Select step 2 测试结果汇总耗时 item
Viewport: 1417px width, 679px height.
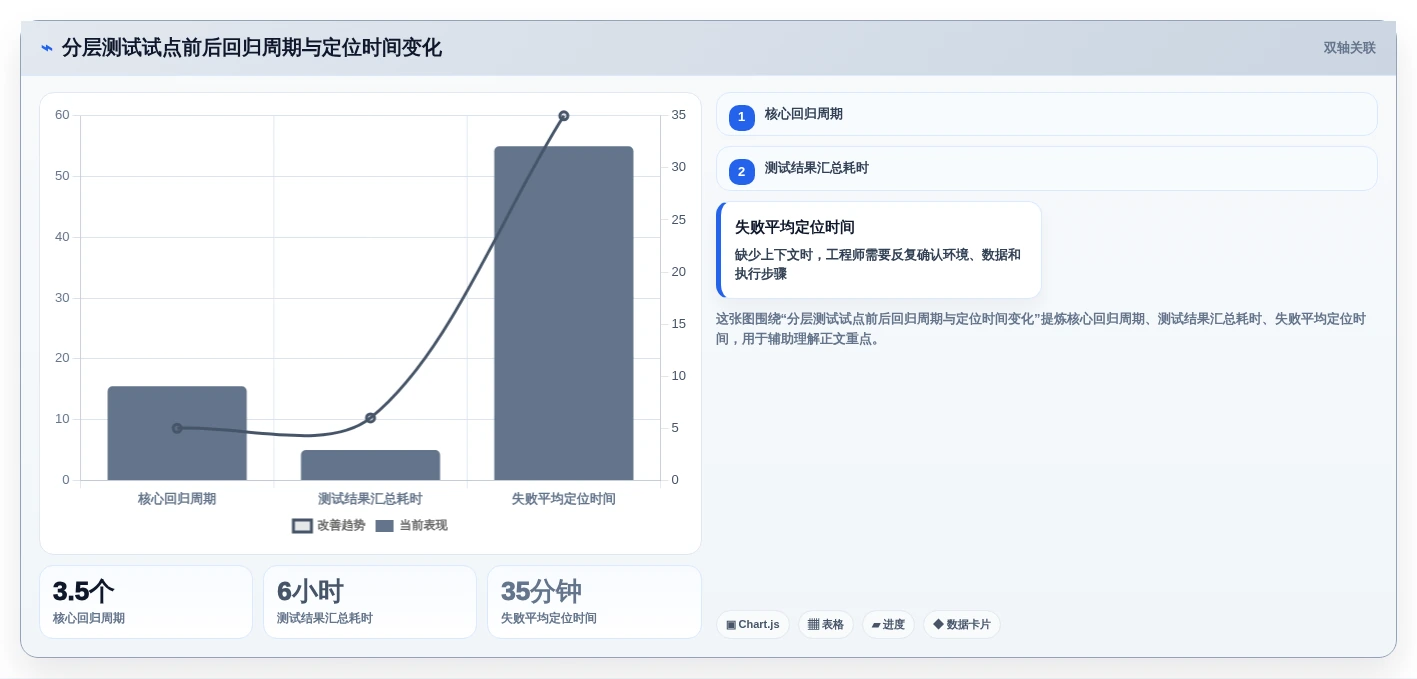(x=1046, y=169)
